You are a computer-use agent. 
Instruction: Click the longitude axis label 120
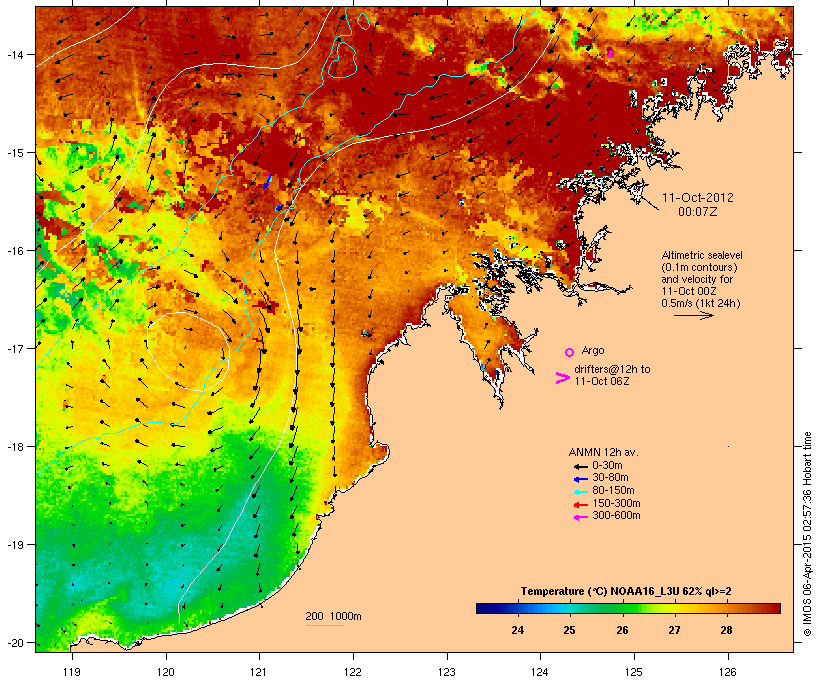click(166, 672)
